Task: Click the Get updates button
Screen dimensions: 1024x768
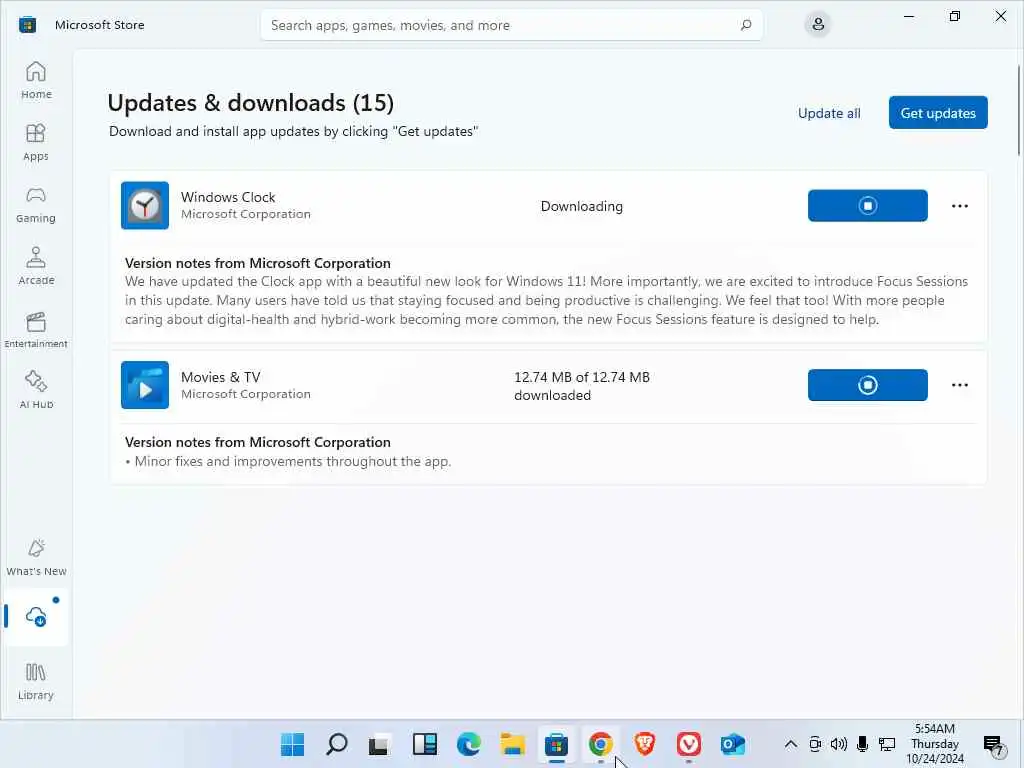Action: (x=938, y=113)
